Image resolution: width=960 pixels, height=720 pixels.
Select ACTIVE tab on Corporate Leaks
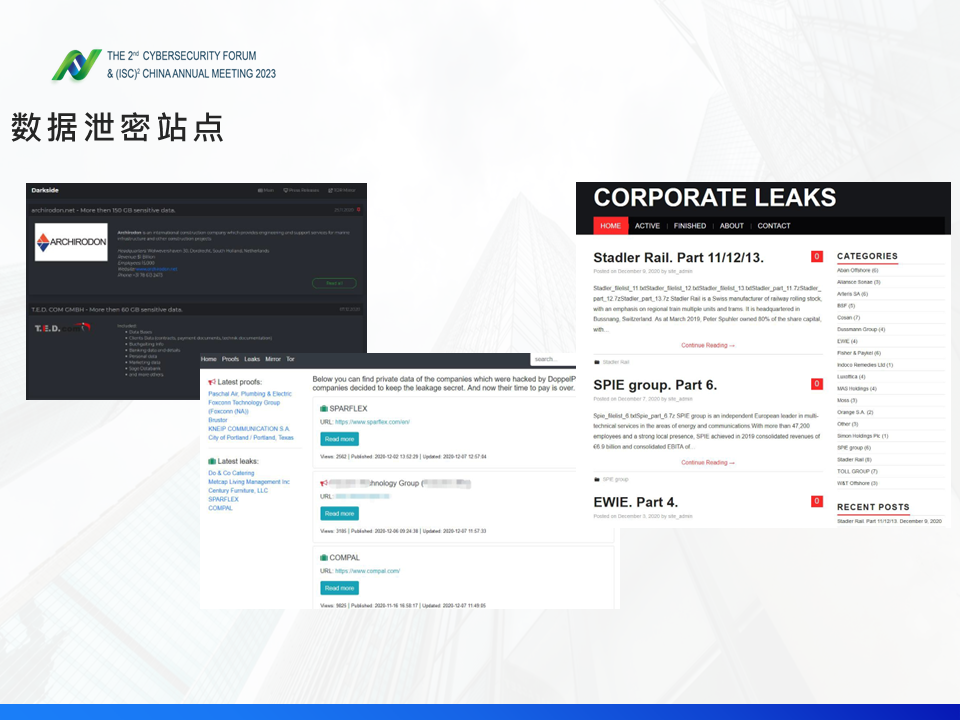pos(647,226)
